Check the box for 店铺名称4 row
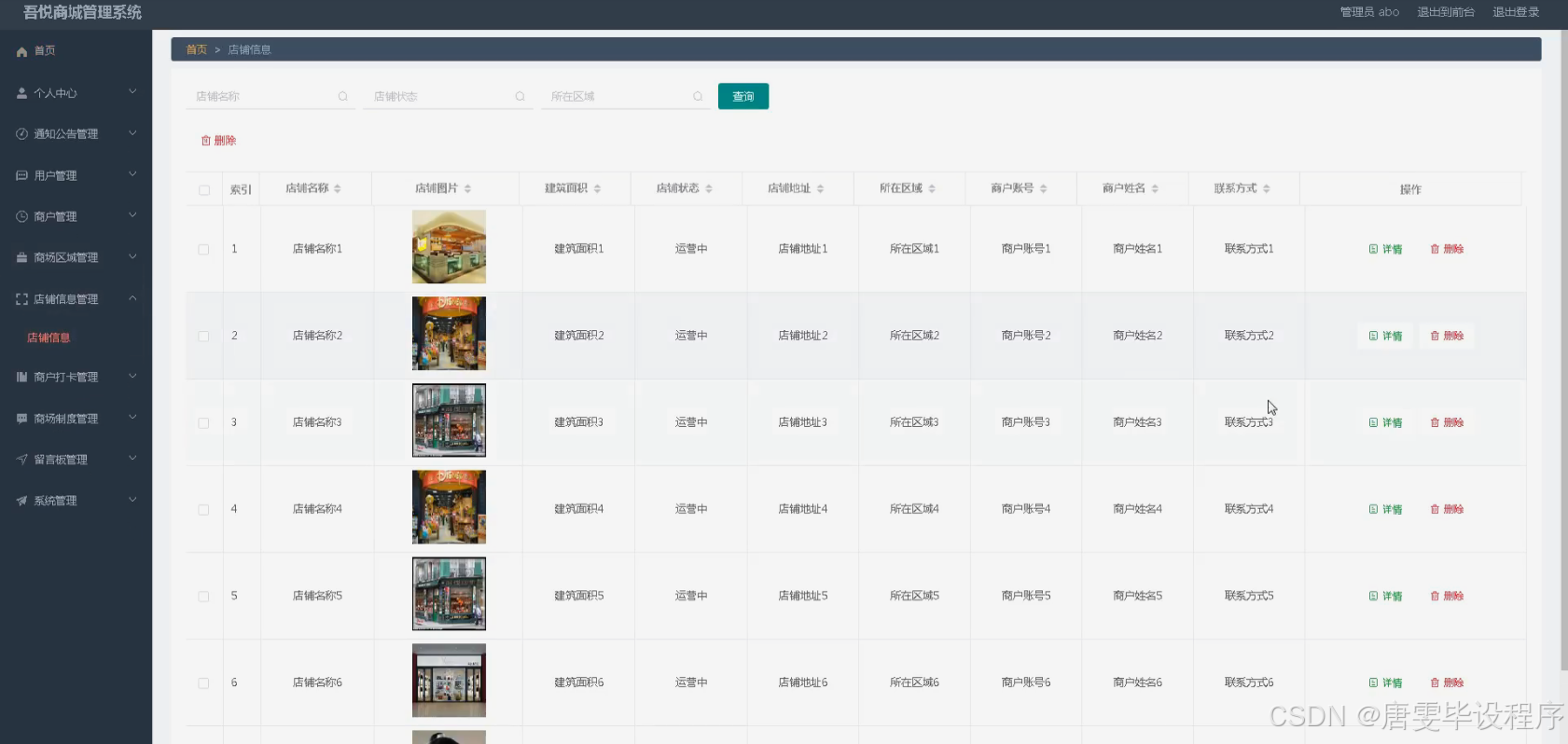Viewport: 1568px width, 744px height. coord(203,509)
